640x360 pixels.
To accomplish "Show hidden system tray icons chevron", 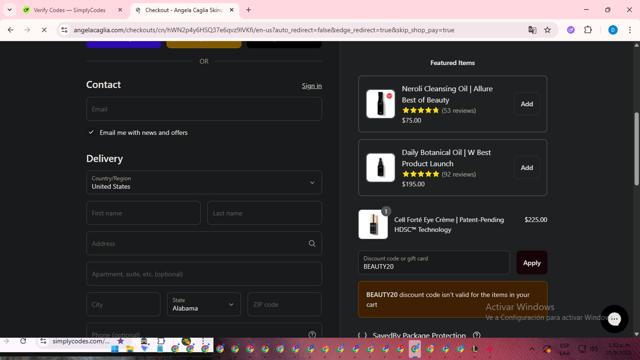I will [532, 349].
